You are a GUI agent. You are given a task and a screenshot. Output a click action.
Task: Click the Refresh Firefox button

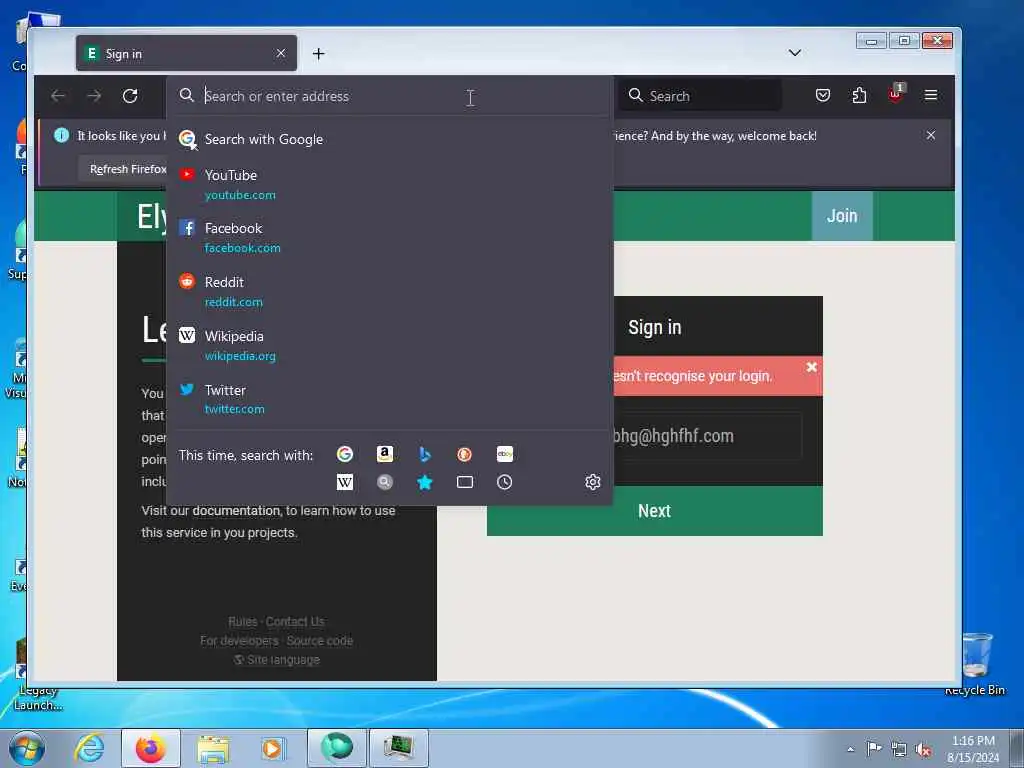124,169
